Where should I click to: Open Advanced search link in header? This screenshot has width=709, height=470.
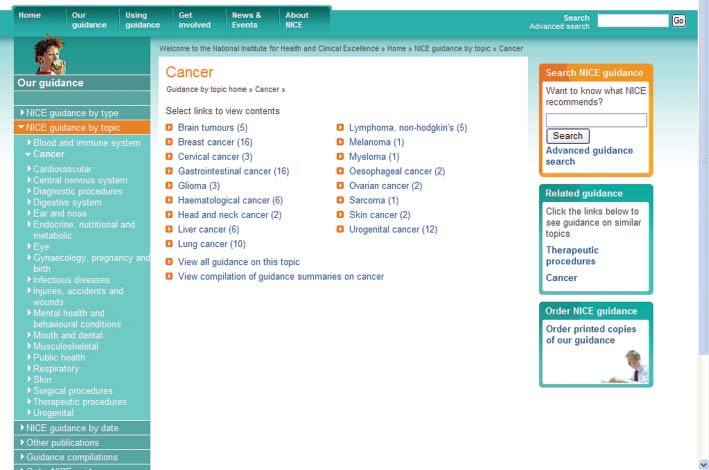[x=559, y=26]
